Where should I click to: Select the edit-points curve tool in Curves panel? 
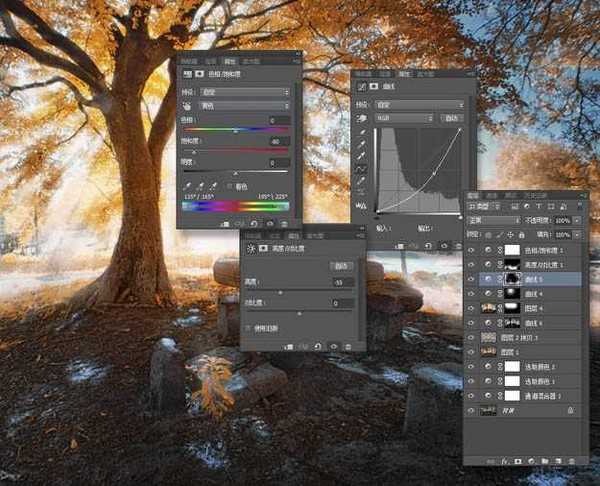click(x=361, y=169)
